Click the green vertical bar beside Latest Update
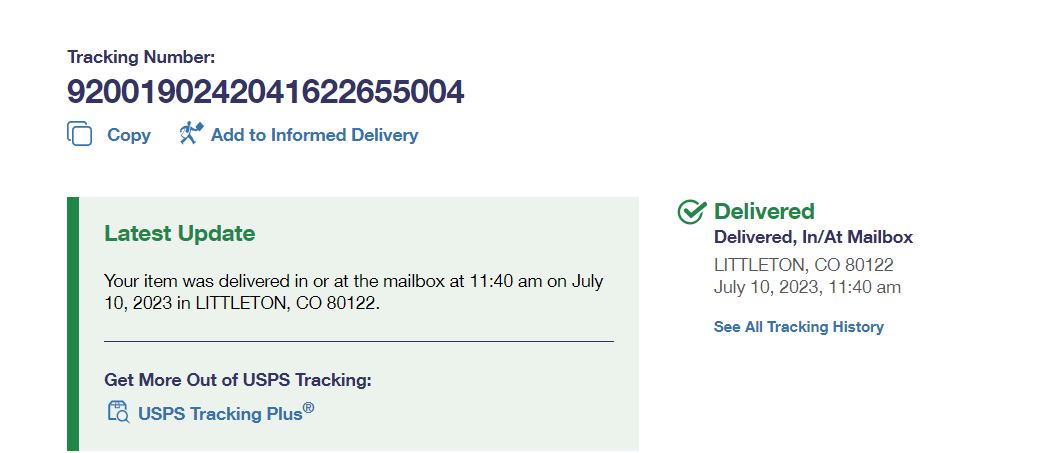The image size is (1056, 453). click(x=72, y=323)
